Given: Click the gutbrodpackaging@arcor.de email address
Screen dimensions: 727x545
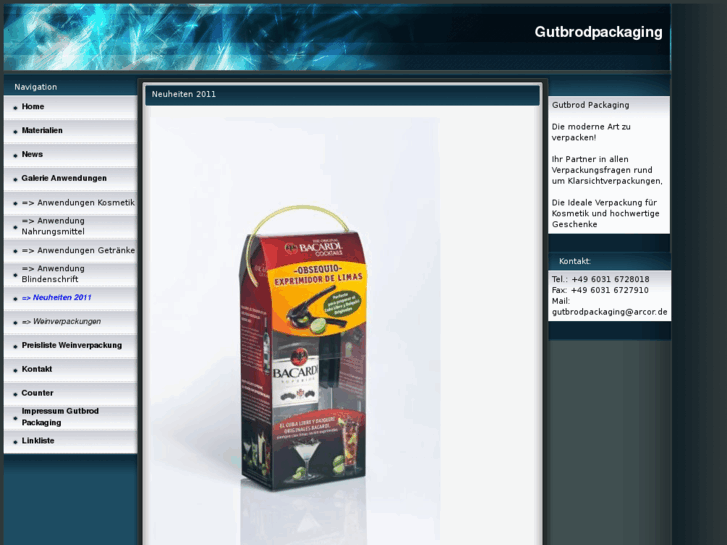Looking at the screenshot, I should tap(609, 312).
